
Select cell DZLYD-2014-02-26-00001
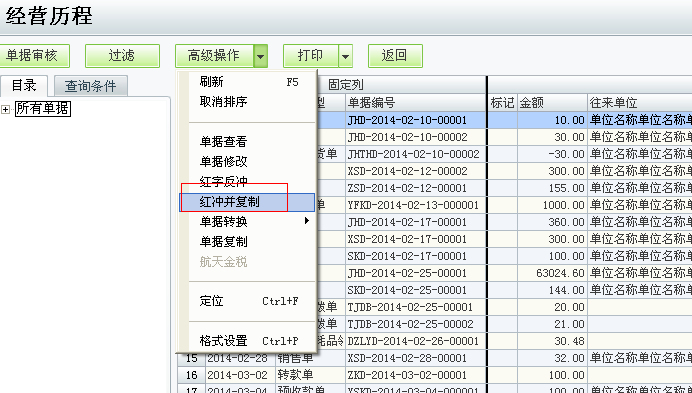416,341
